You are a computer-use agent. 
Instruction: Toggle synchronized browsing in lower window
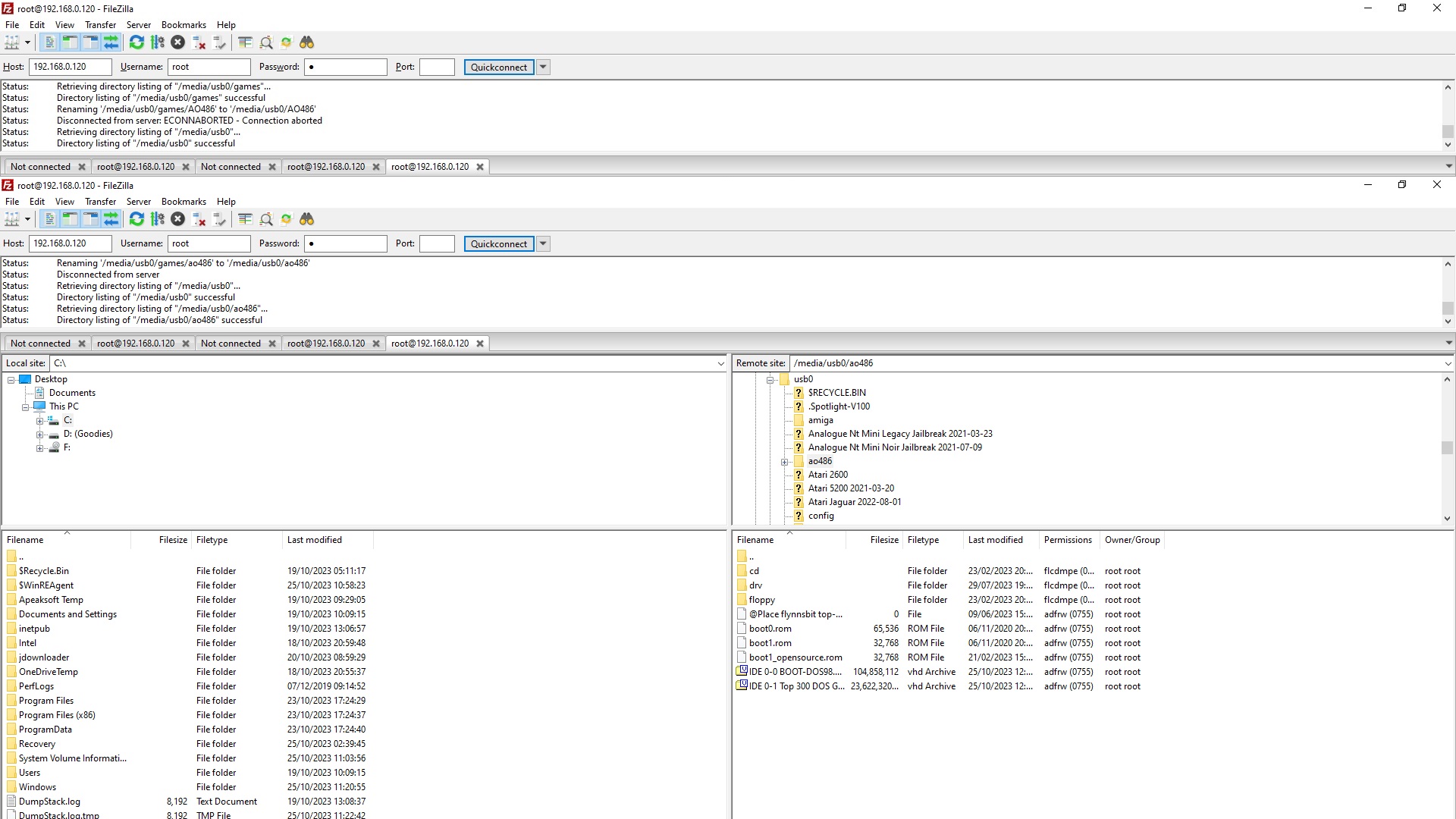[286, 219]
